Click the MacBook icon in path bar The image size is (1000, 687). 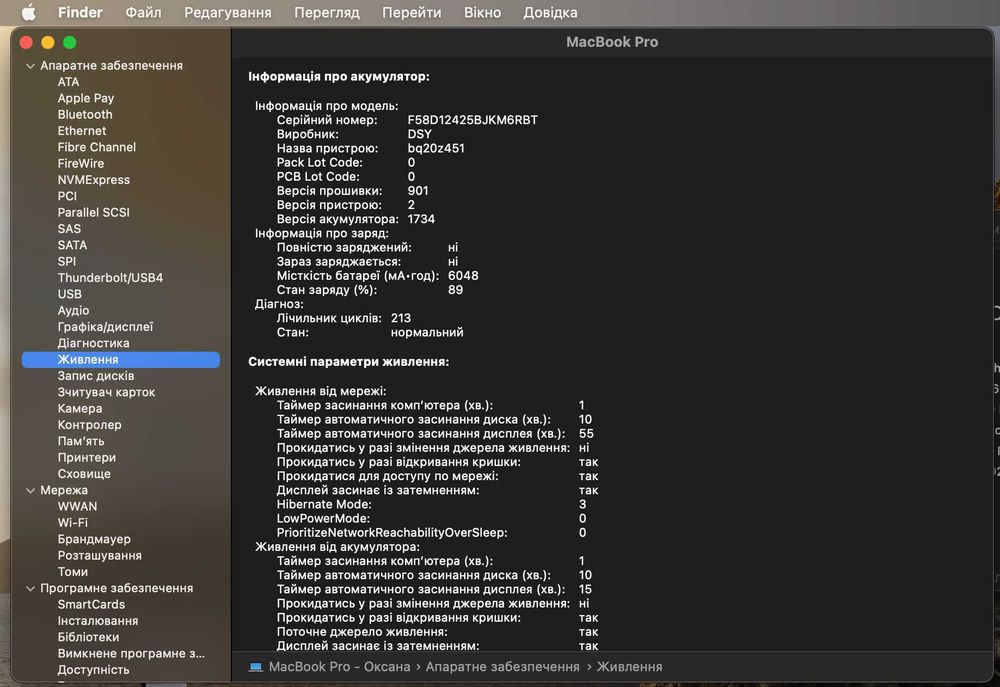256,667
